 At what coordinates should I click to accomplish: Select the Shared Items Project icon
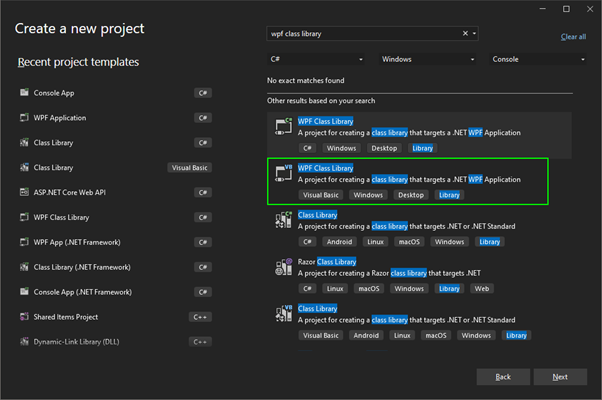click(x=24, y=317)
